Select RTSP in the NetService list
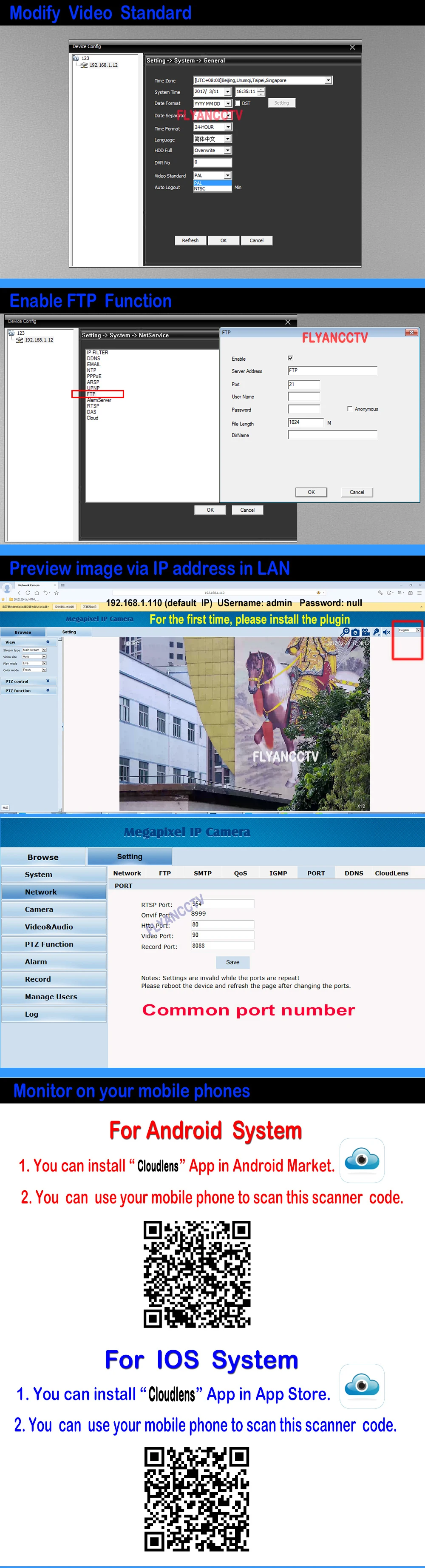This screenshot has width=425, height=1568. (93, 406)
